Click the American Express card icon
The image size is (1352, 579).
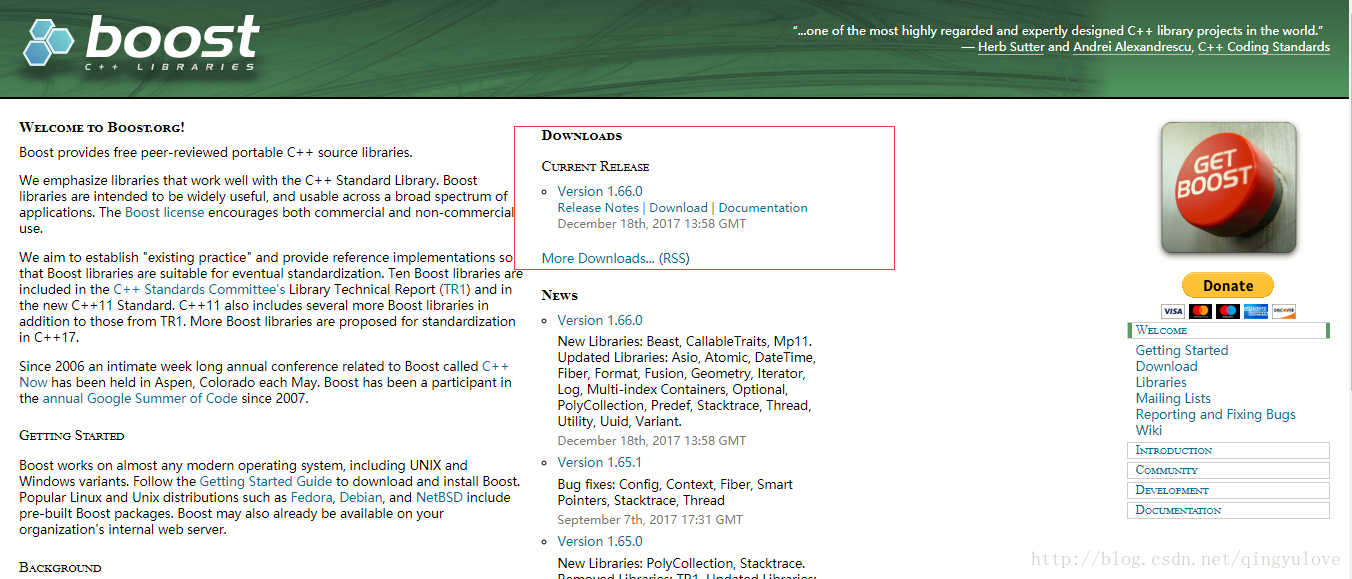click(1256, 311)
